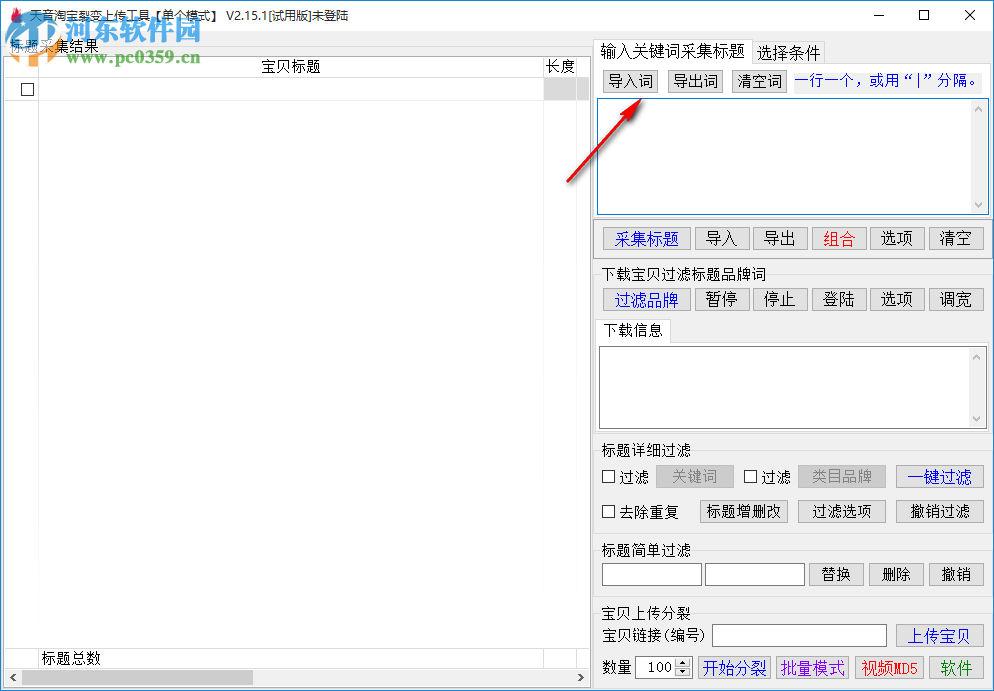
Task: Click the 过滤选项 button
Action: tap(842, 512)
